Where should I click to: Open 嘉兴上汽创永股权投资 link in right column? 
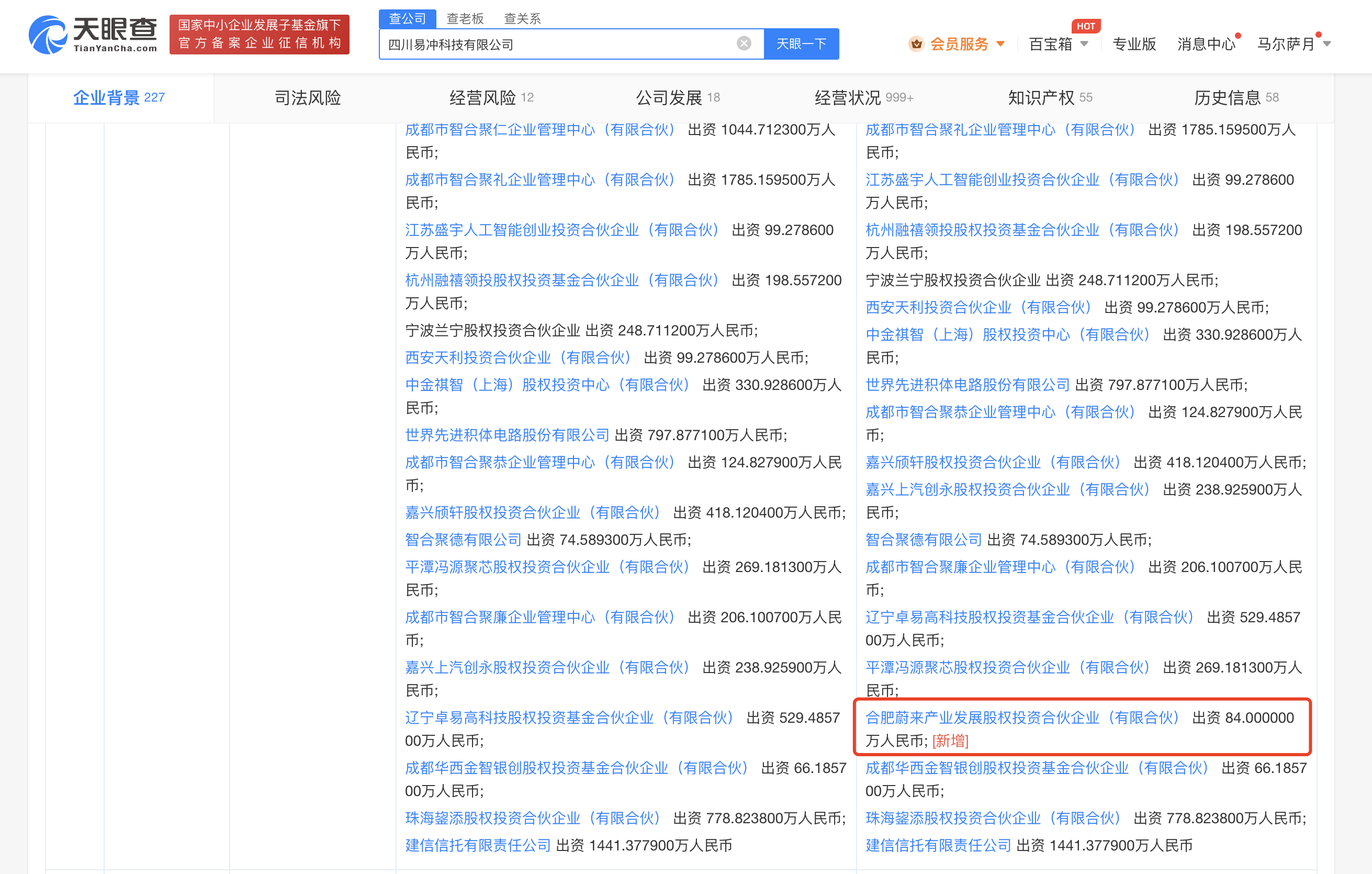1007,490
